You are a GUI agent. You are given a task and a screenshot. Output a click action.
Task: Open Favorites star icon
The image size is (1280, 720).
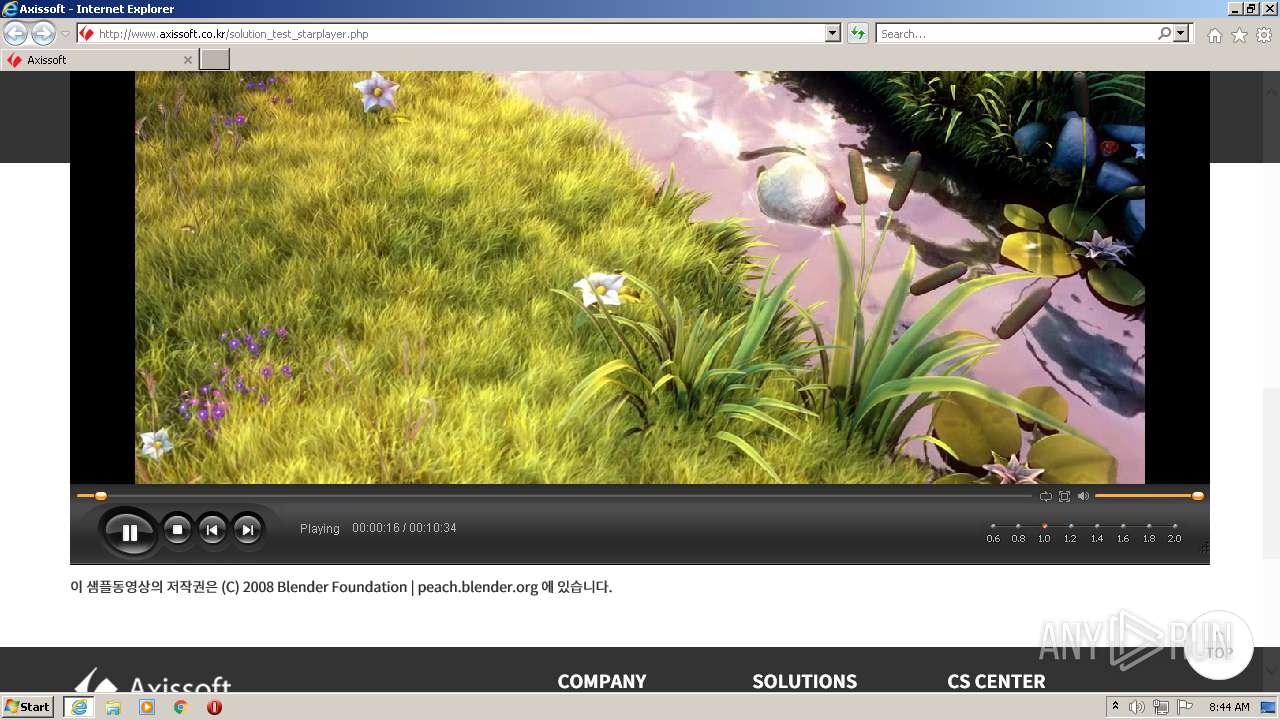1239,35
